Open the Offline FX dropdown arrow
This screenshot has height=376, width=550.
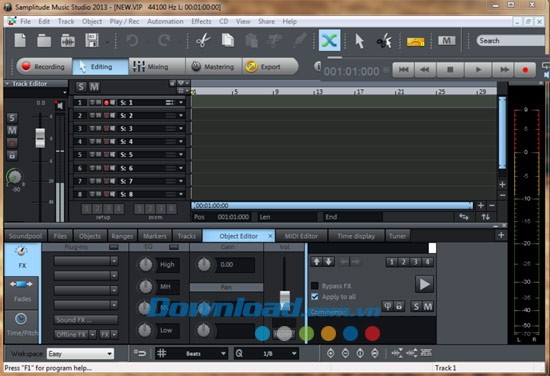[x=93, y=334]
